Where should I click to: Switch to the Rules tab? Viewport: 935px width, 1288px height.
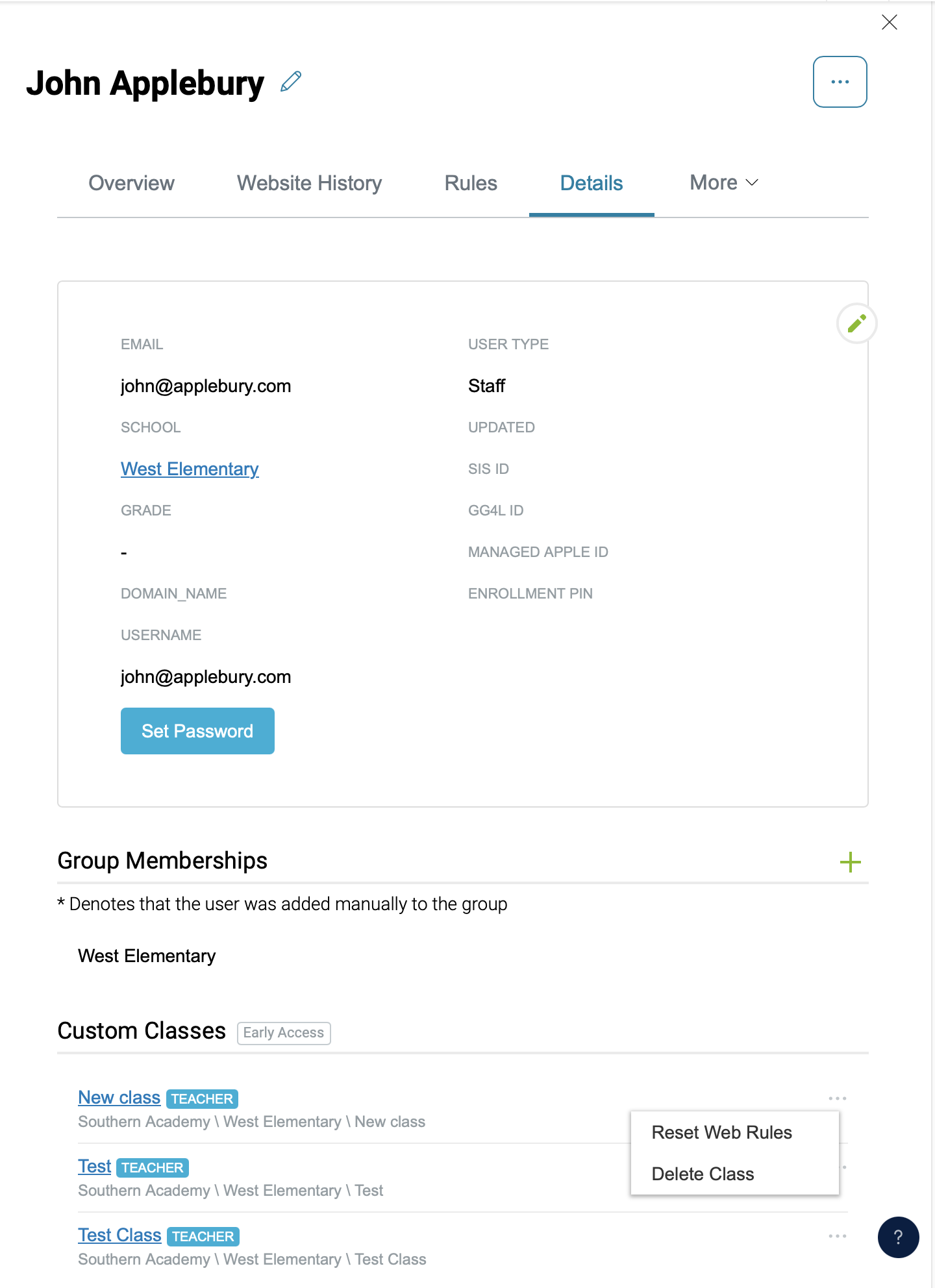(469, 182)
